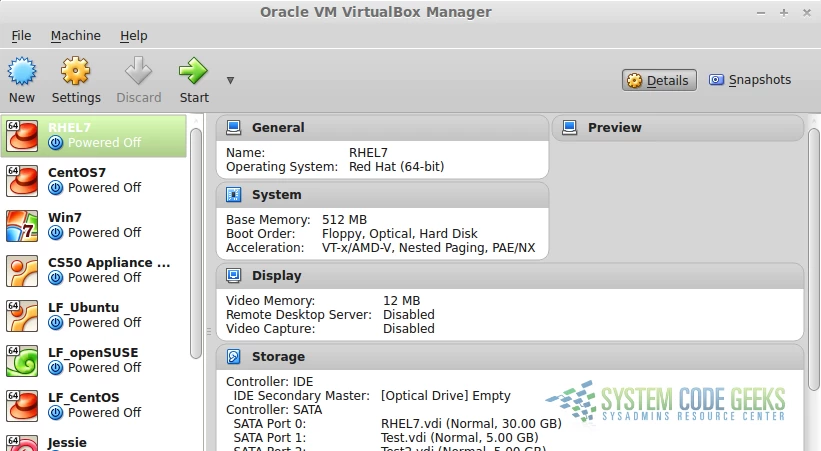
Task: Select the LF_openSUSE machine icon
Action: tap(22, 360)
